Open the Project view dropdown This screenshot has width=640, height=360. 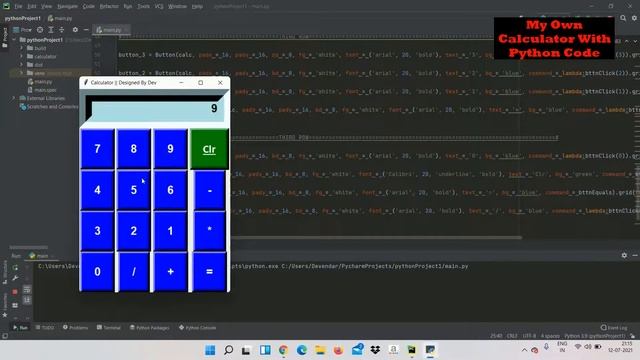23,30
